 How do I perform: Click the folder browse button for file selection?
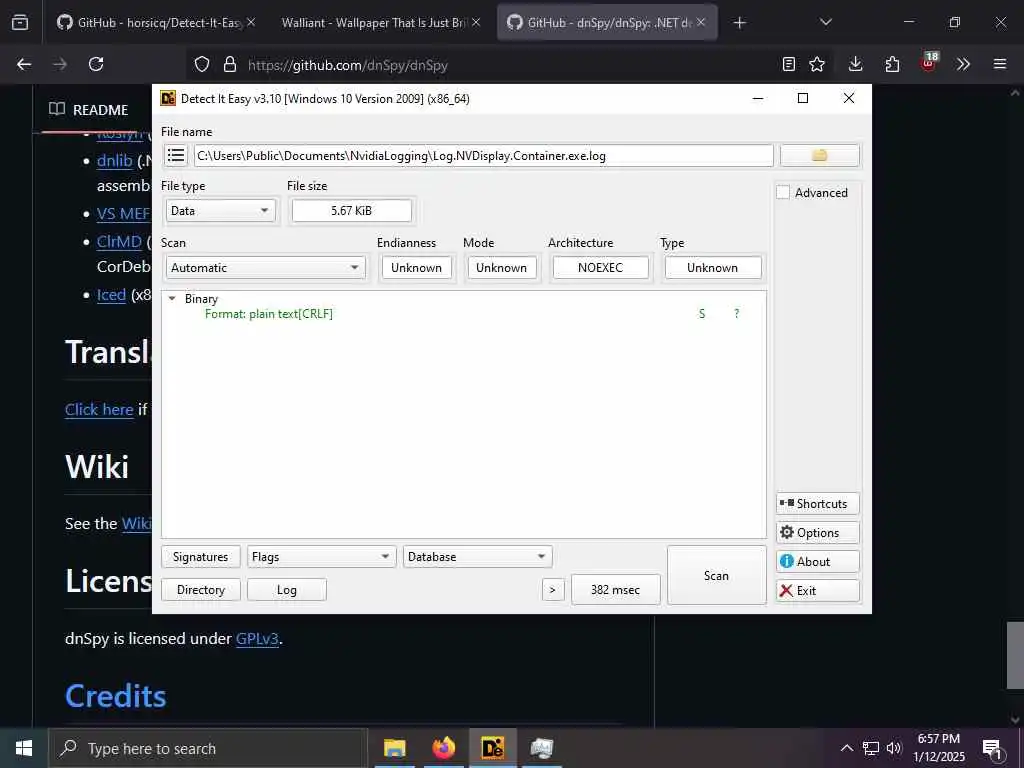click(820, 155)
